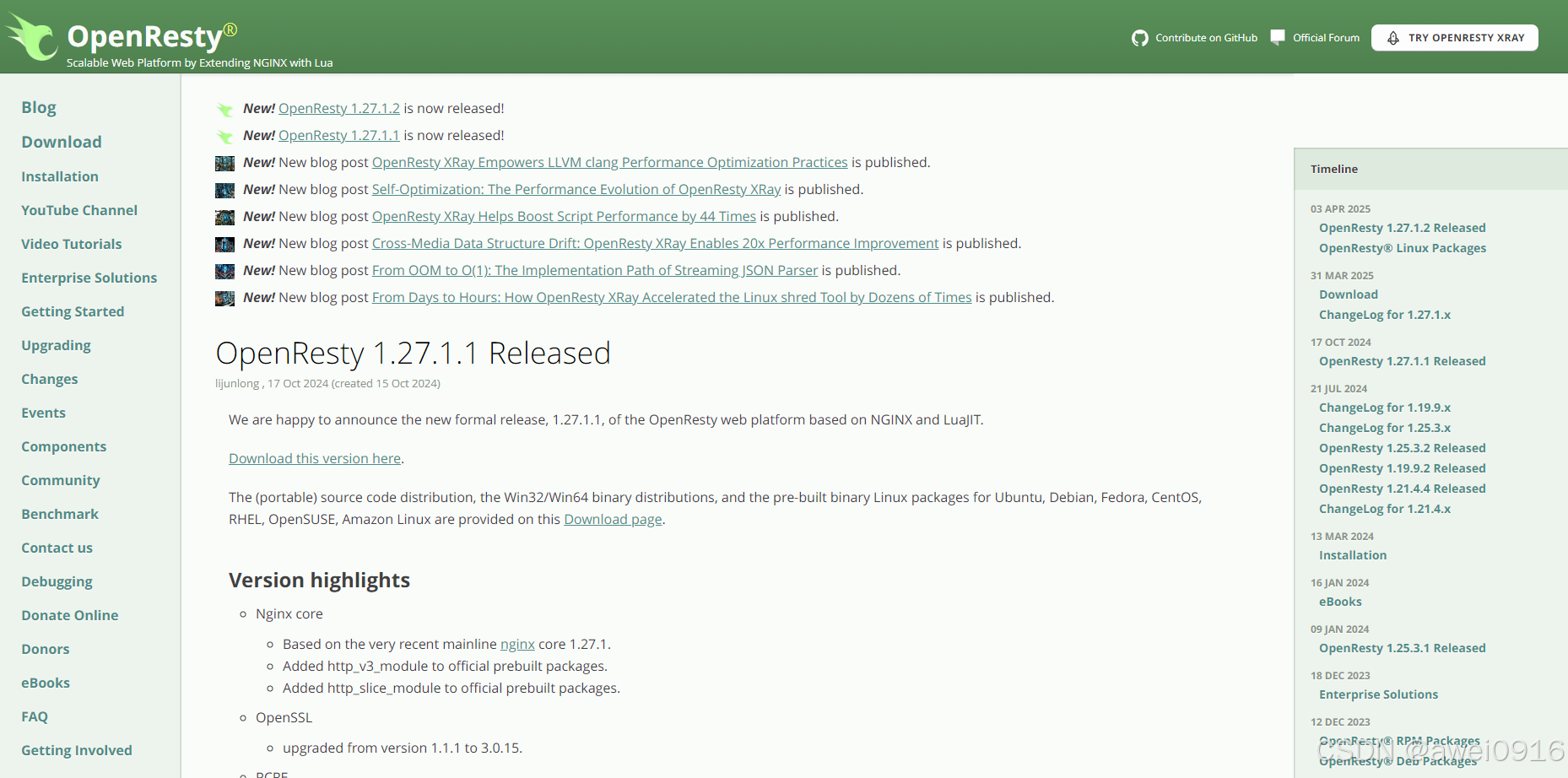The image size is (1568, 778).
Task: Open Debugging sidebar item
Action: point(57,581)
